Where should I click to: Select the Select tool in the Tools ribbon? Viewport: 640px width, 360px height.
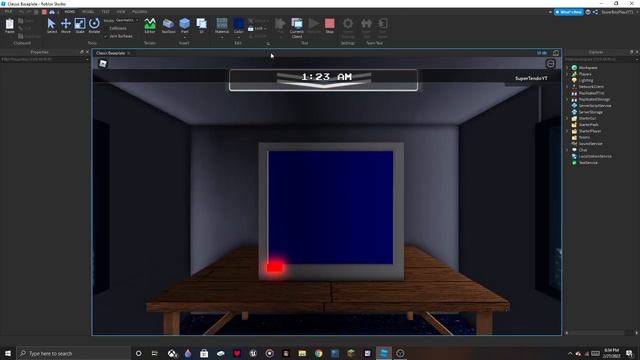51,25
